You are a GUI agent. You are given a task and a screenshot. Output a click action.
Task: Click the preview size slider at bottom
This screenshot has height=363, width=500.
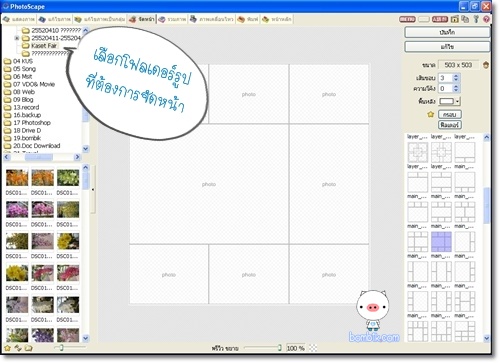coord(262,348)
